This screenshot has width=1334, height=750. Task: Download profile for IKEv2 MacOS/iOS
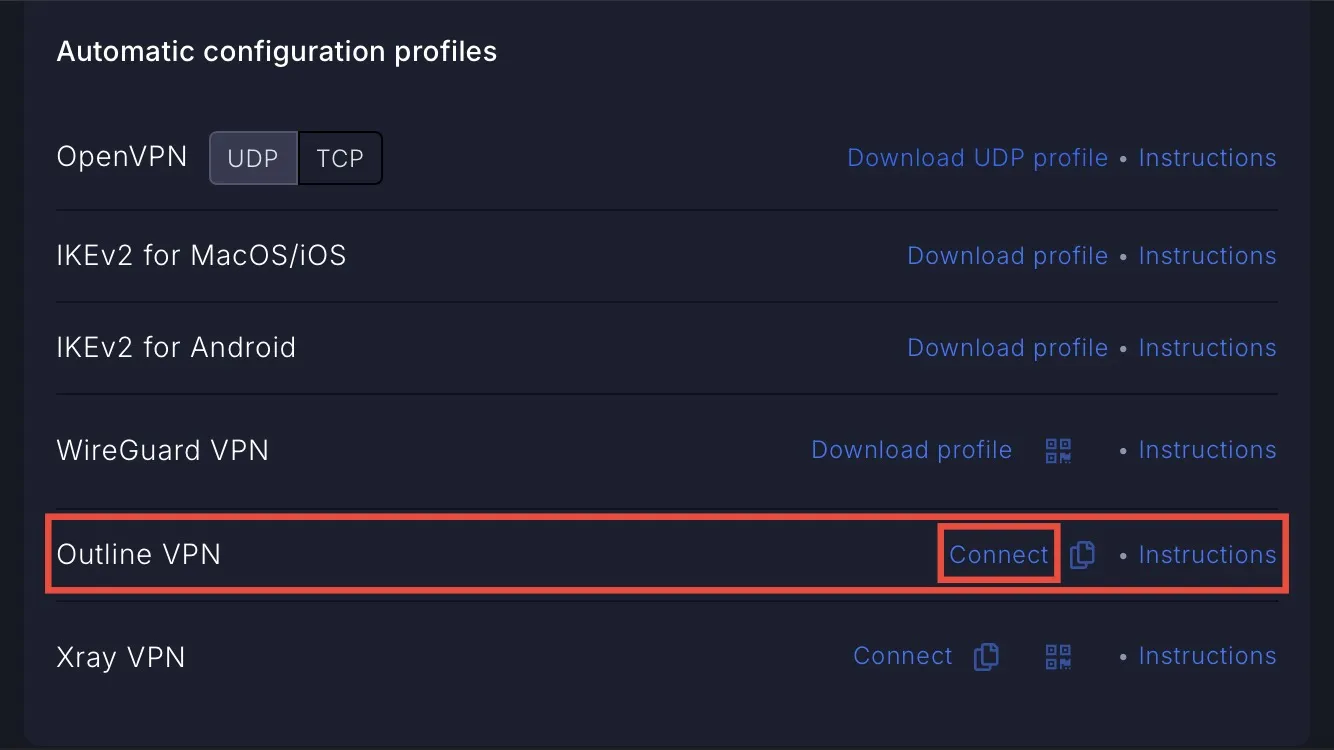[x=1007, y=256]
